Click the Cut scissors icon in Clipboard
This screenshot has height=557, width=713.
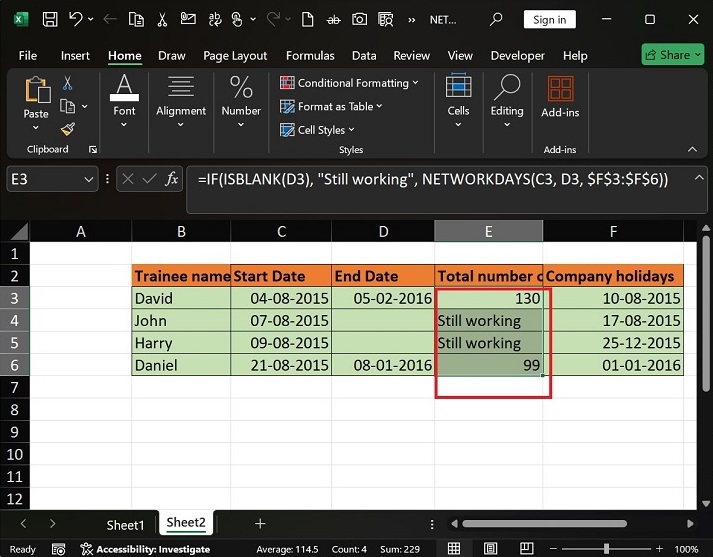click(68, 84)
